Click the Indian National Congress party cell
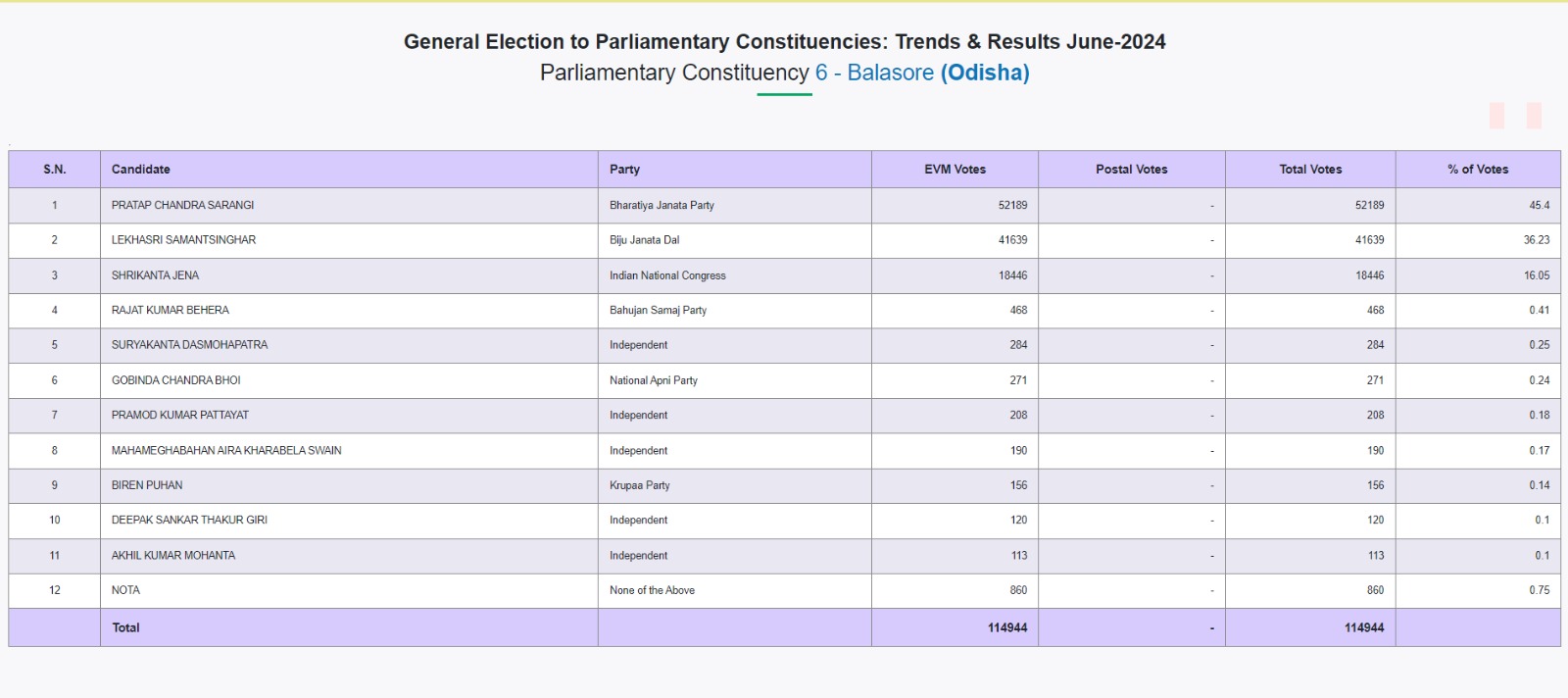 pos(667,275)
